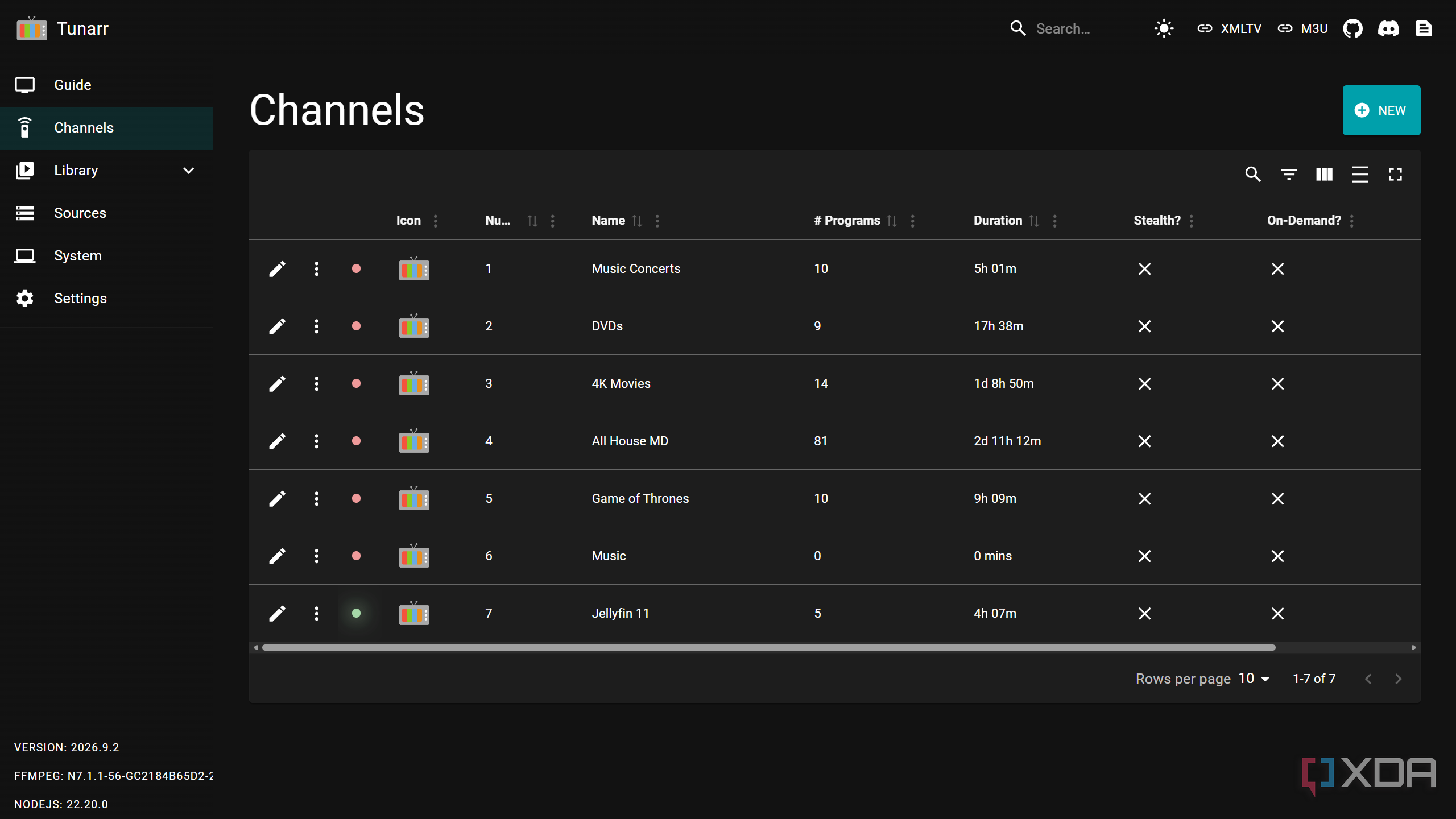The image size is (1456, 819).
Task: Open System in sidebar
Action: click(107, 256)
